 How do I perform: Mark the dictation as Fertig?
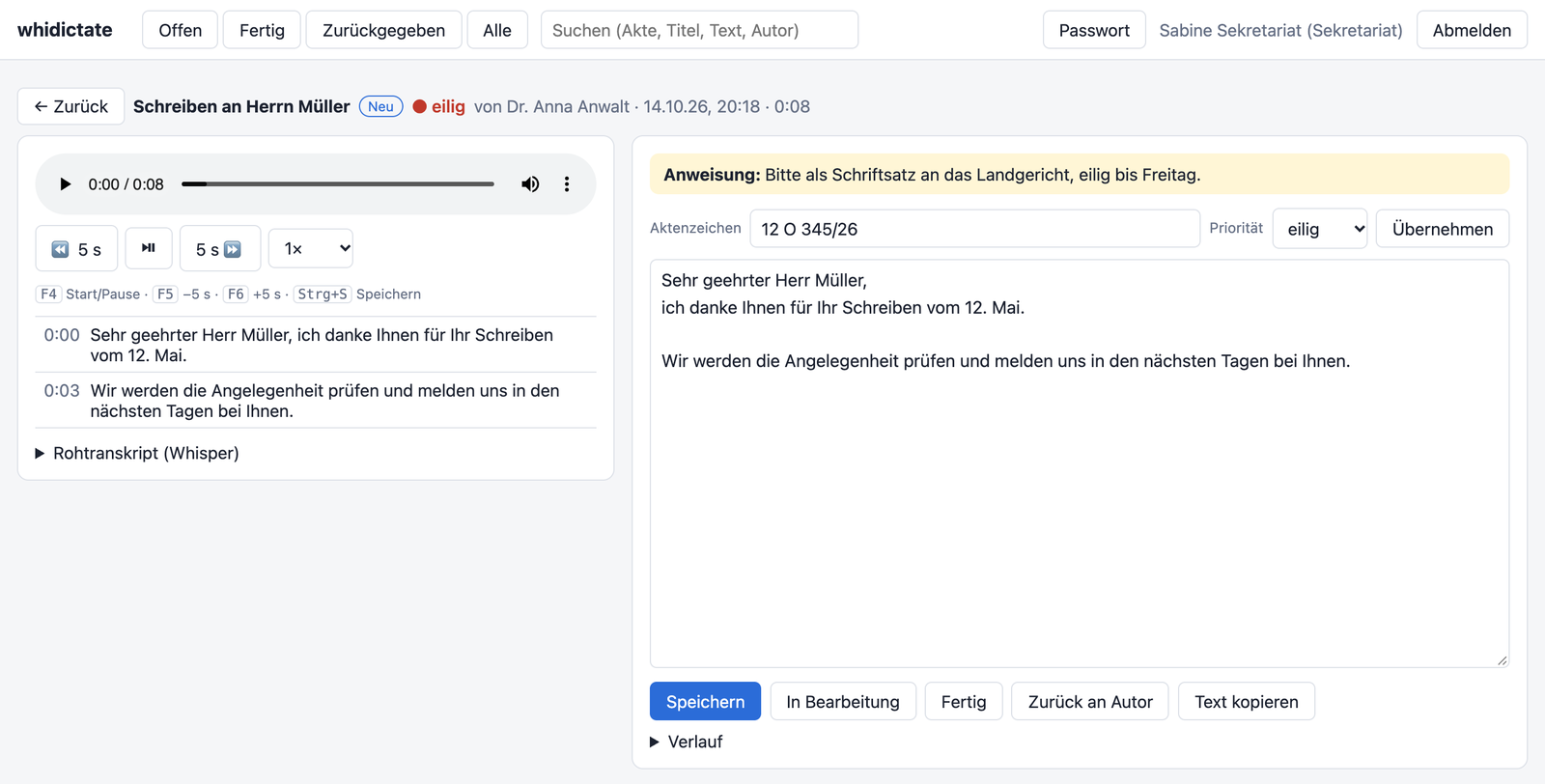(964, 702)
